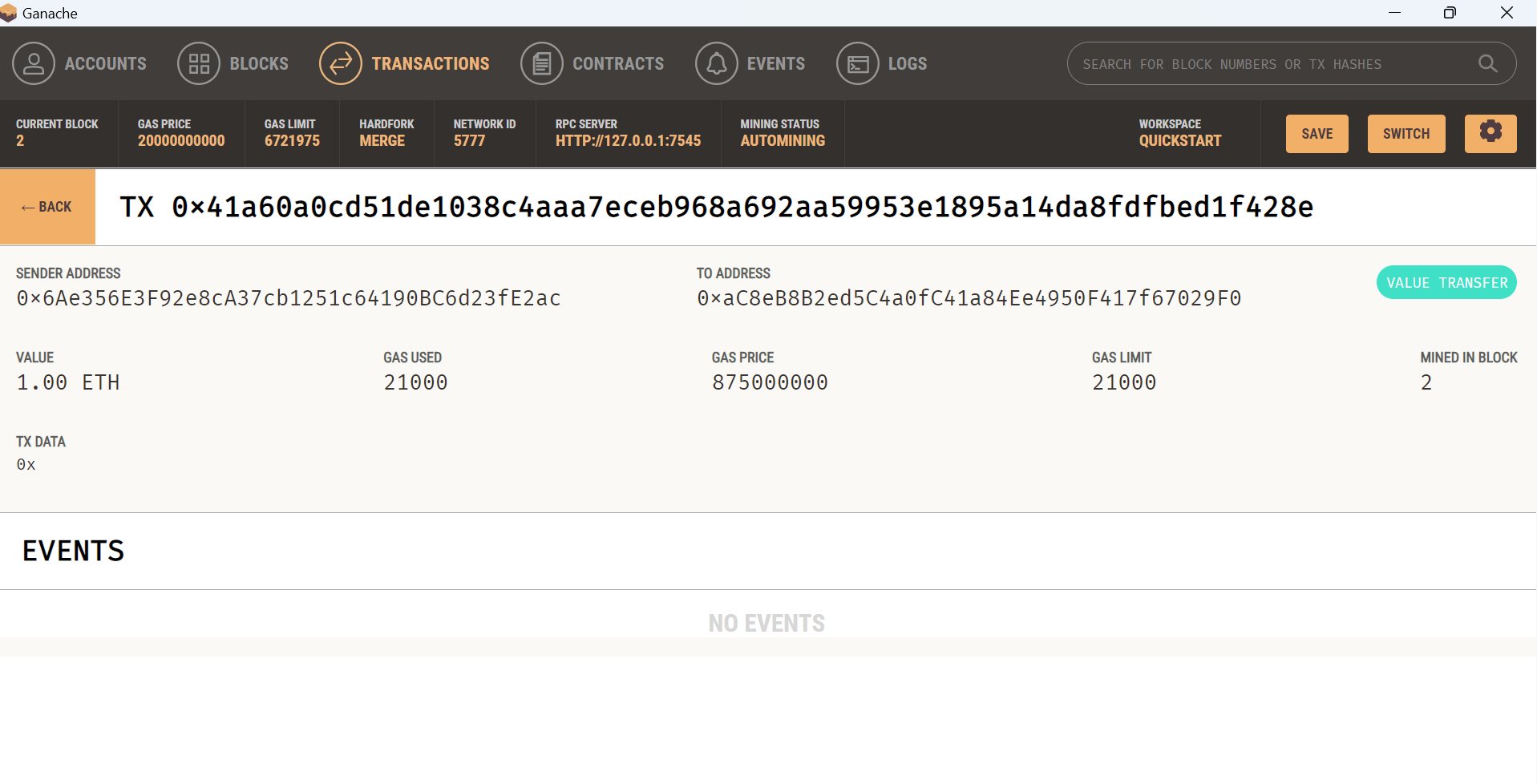
Task: Click the Ganache app logo icon
Action: coord(9,13)
